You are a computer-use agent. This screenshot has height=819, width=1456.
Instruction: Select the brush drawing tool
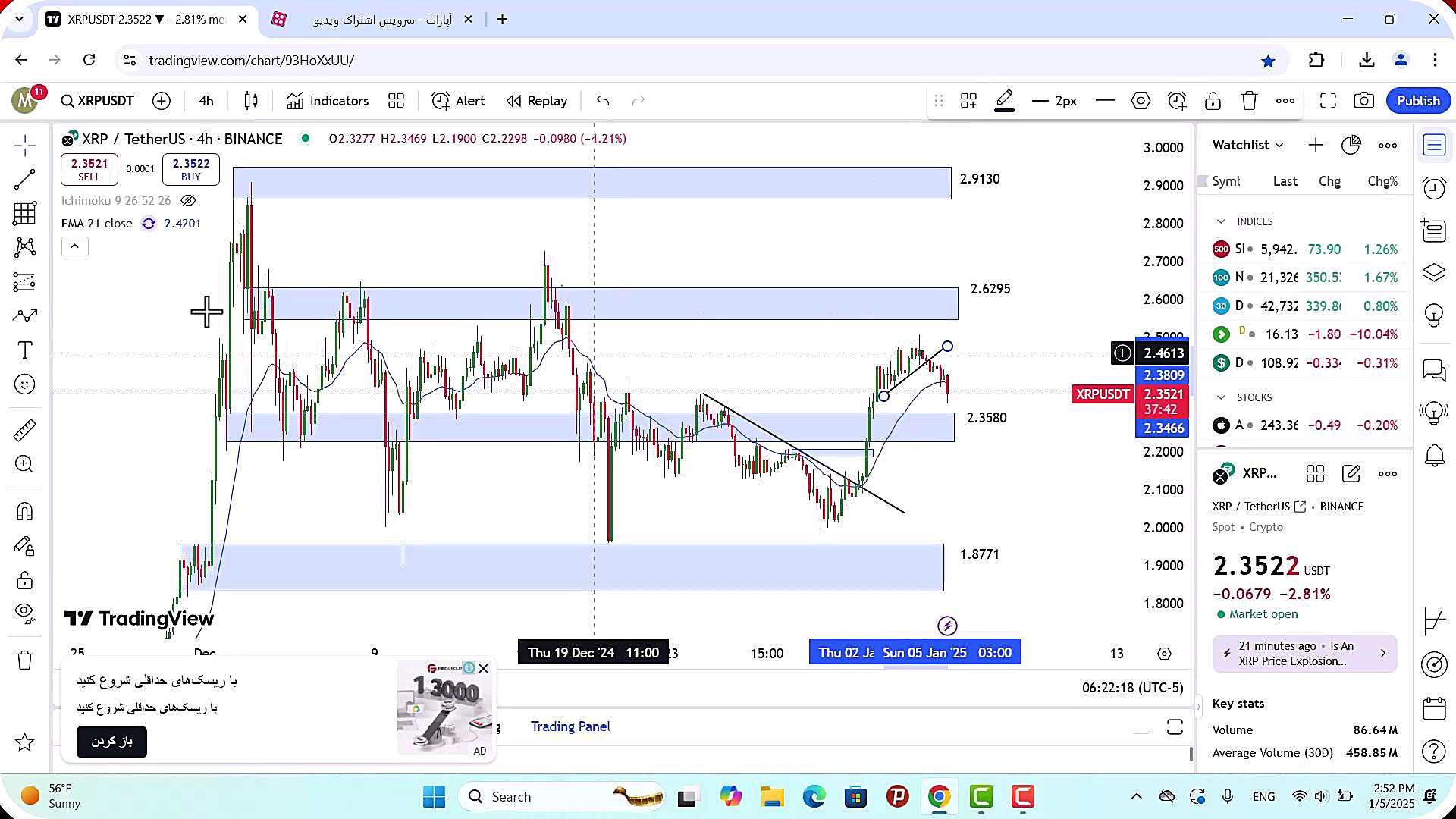[x=24, y=315]
